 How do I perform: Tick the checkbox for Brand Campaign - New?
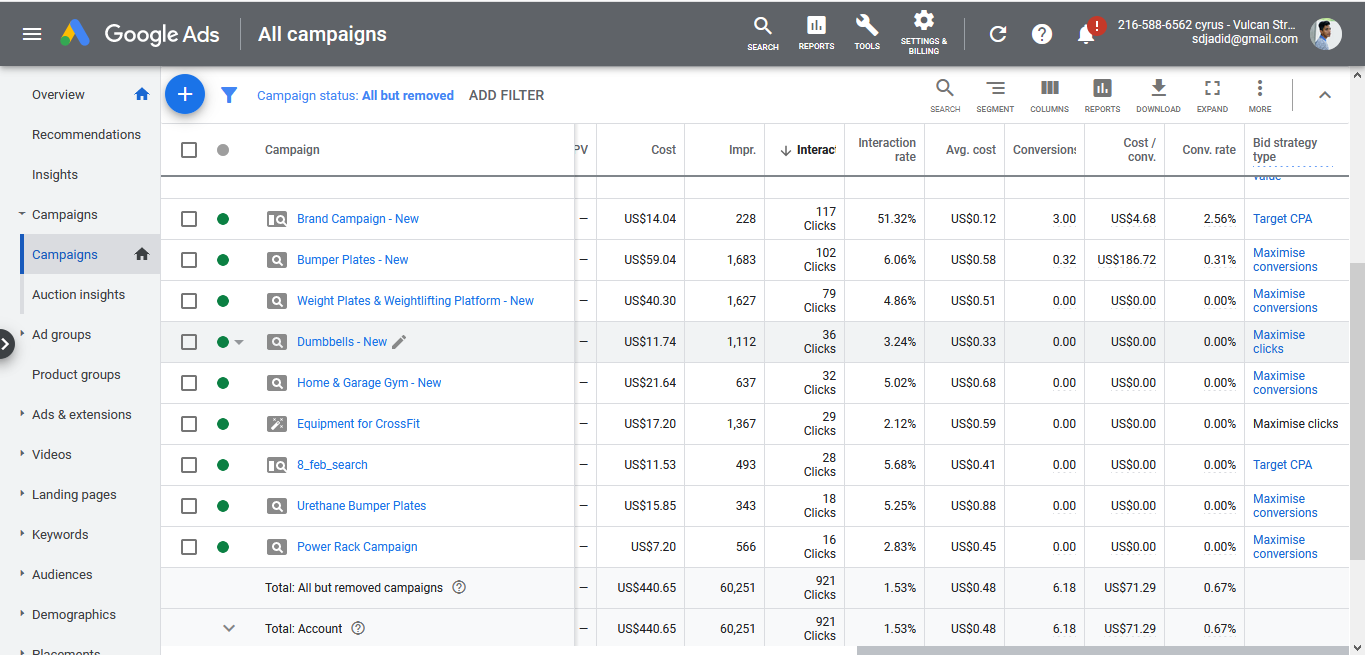(x=189, y=219)
